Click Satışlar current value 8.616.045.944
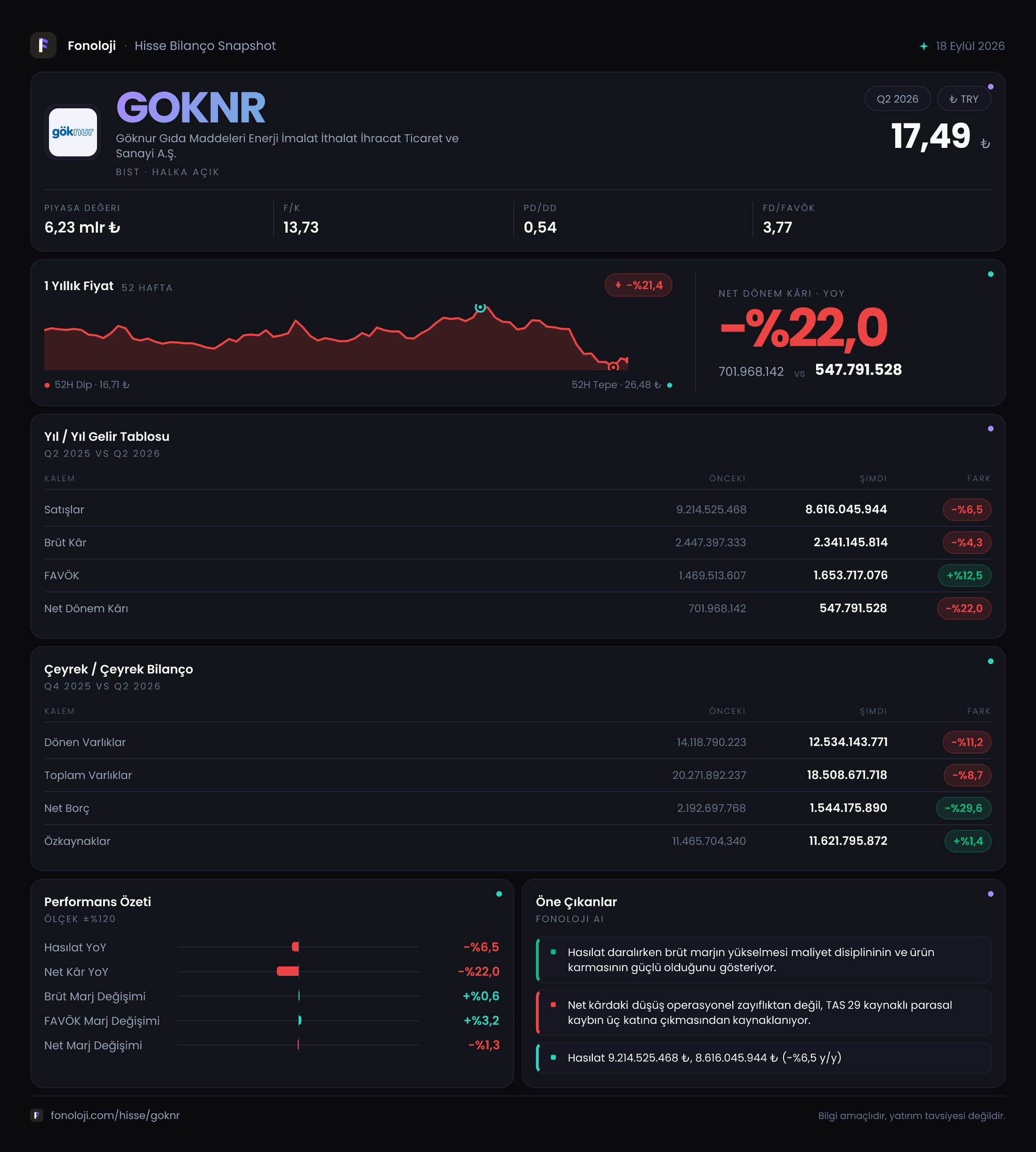The width and height of the screenshot is (1036, 1152). (846, 510)
